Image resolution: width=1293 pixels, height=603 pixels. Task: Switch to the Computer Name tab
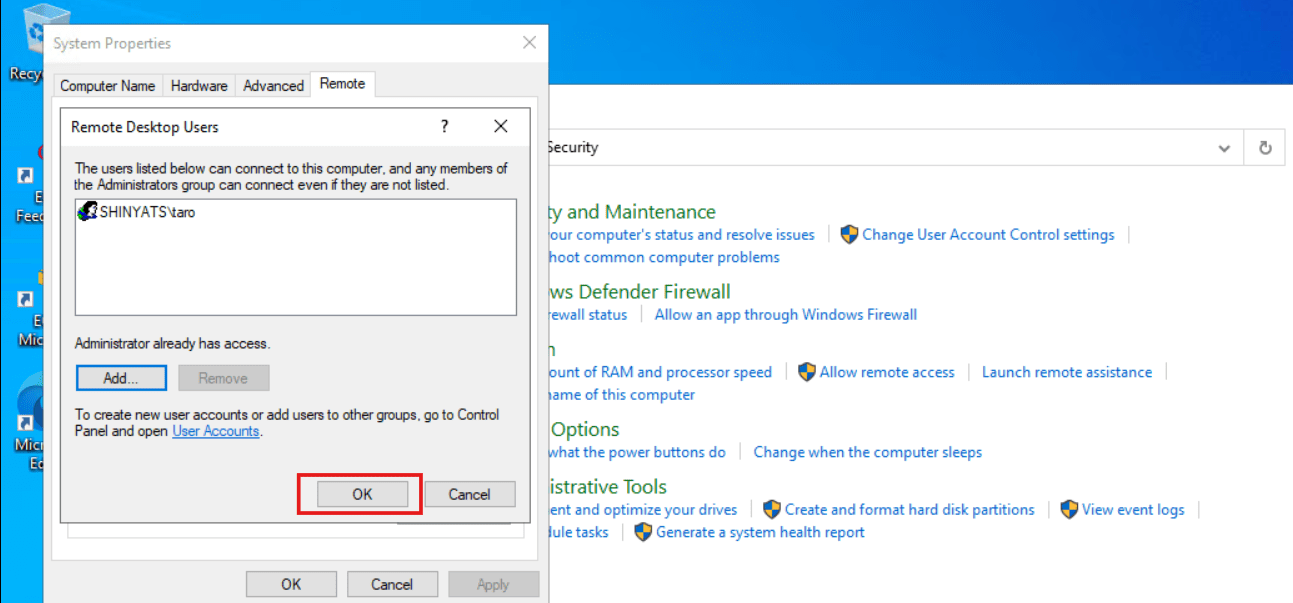click(x=108, y=86)
